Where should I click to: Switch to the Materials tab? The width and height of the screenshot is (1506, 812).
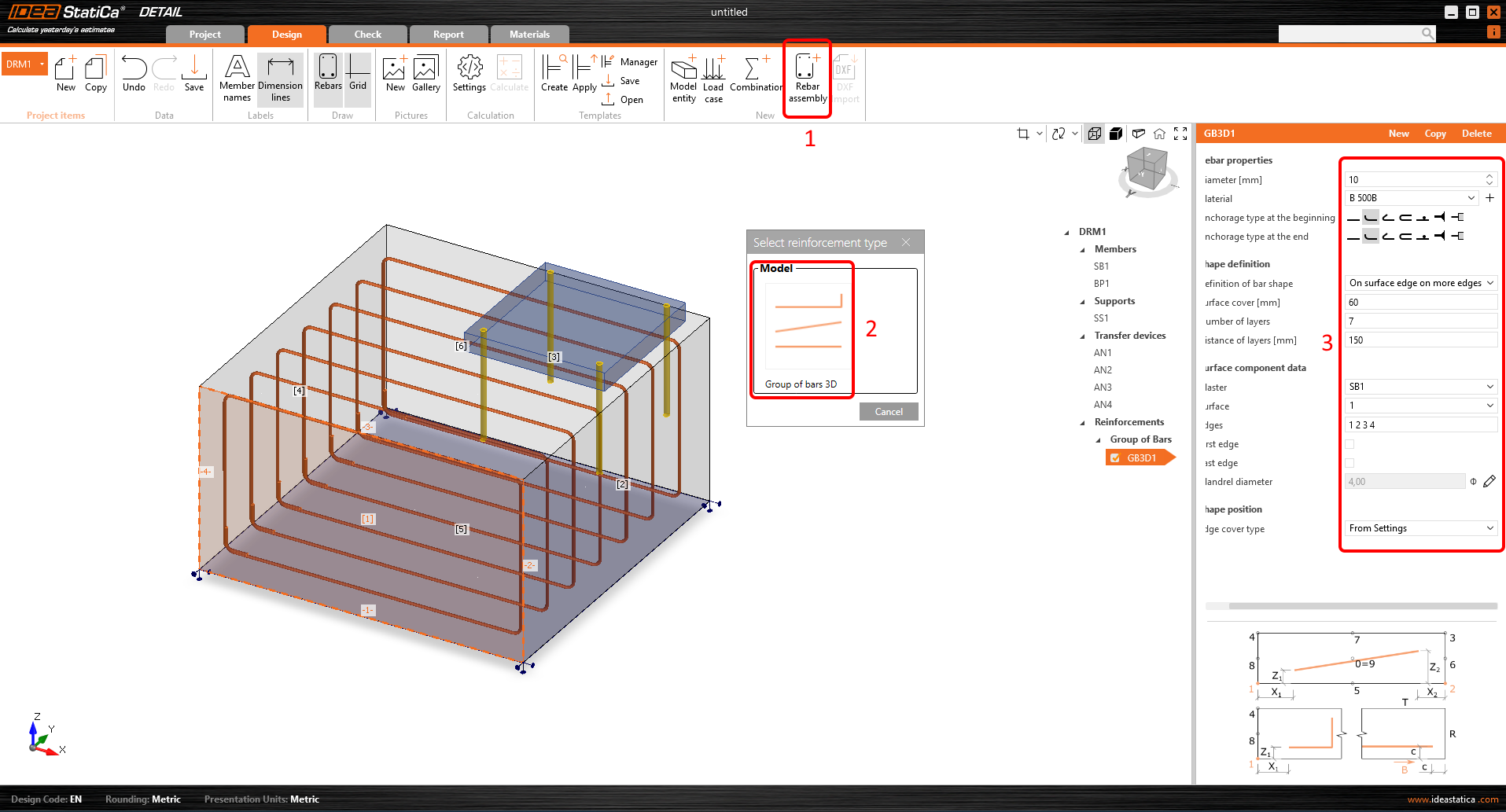529,34
